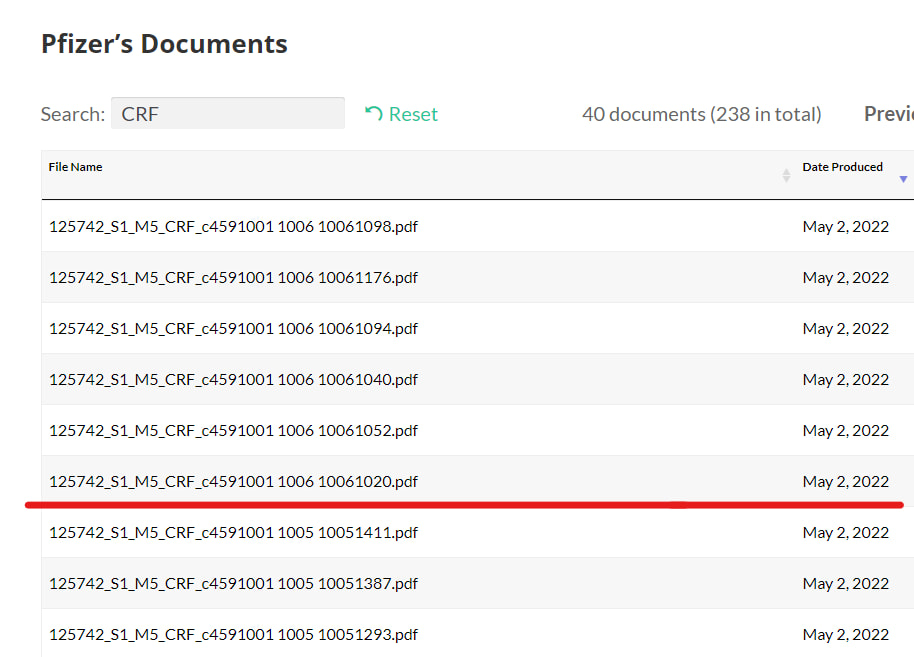This screenshot has height=657, width=914.
Task: Click the date in the 10051293.pdf row
Action: pyautogui.click(x=845, y=634)
